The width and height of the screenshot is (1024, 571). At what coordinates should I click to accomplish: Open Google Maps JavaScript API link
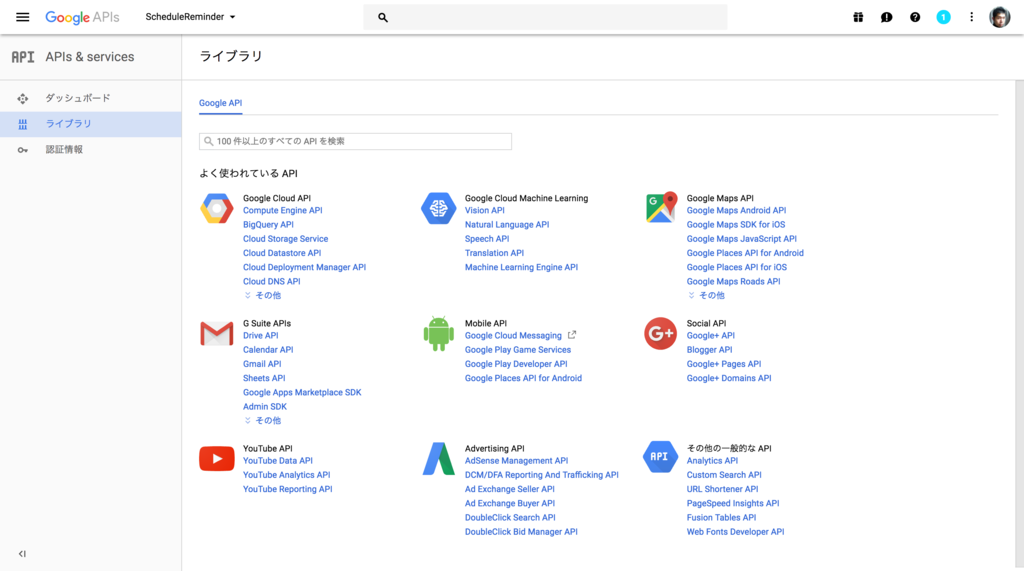(741, 239)
